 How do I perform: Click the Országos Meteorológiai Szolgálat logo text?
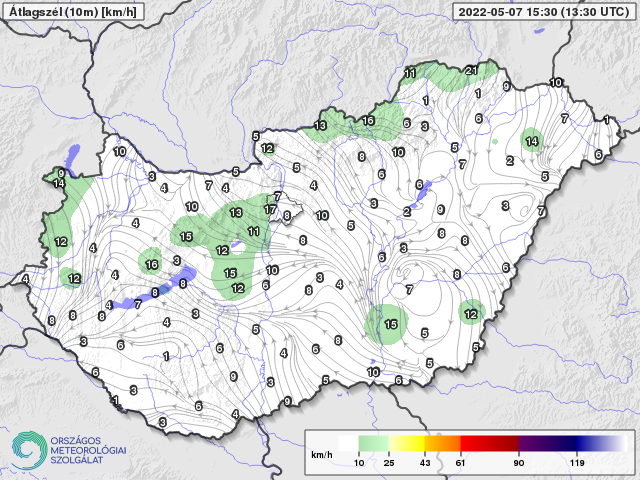(86, 451)
